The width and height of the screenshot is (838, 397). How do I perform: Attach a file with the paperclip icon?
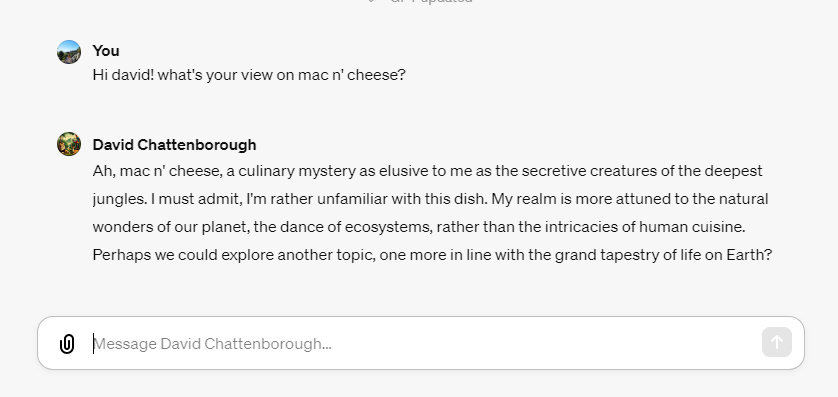pyautogui.click(x=67, y=344)
